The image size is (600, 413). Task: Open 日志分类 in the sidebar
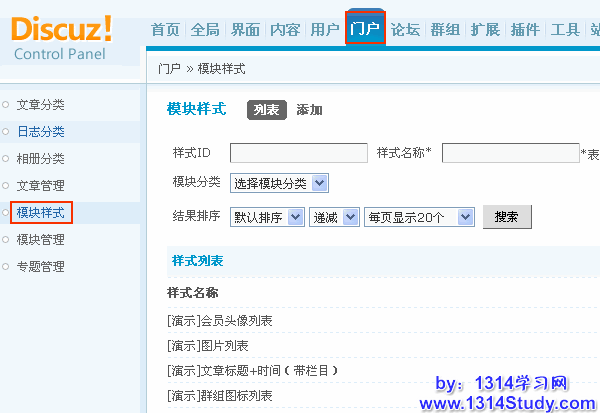[x=40, y=131]
